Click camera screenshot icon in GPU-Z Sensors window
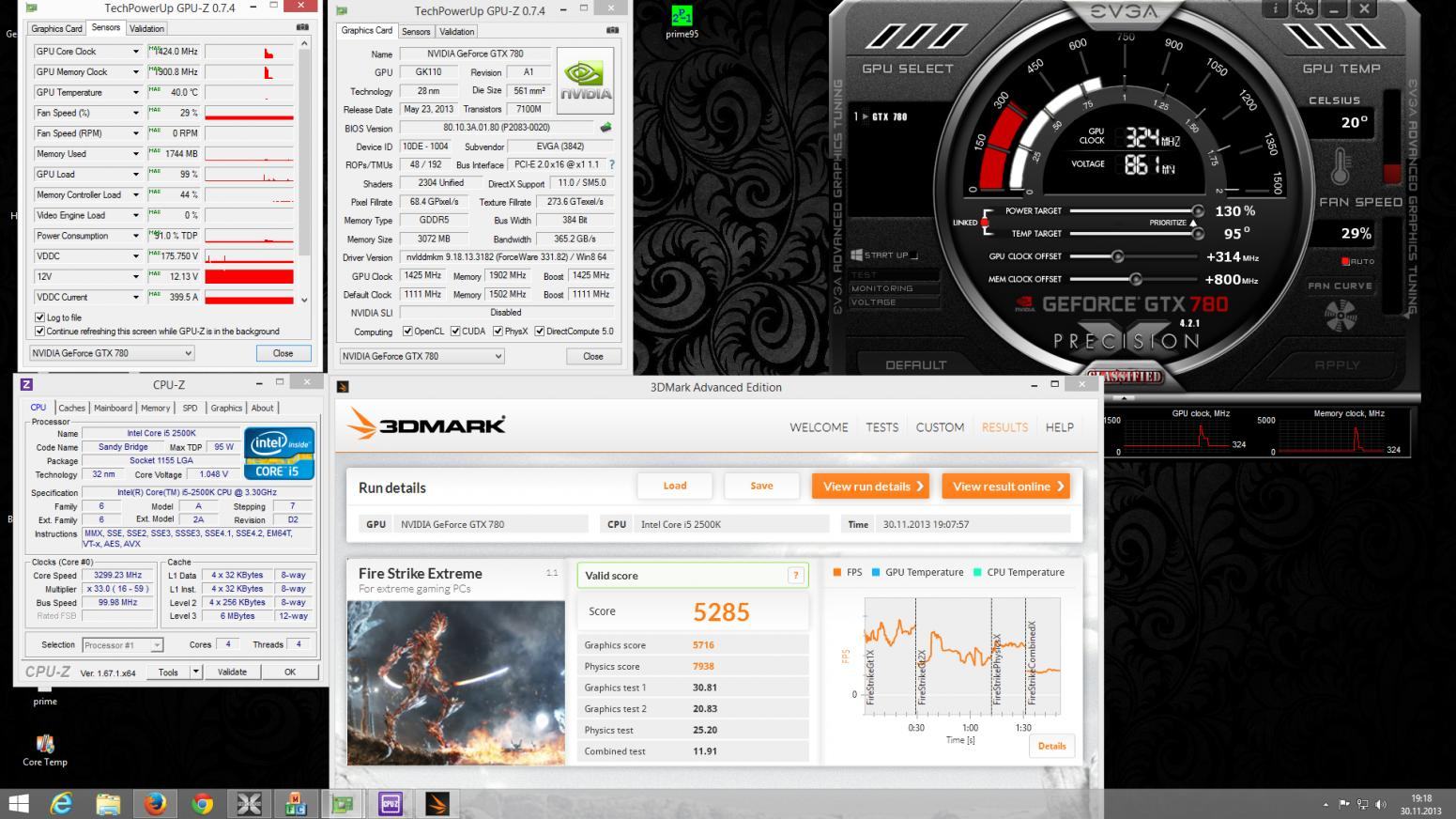 click(x=302, y=27)
